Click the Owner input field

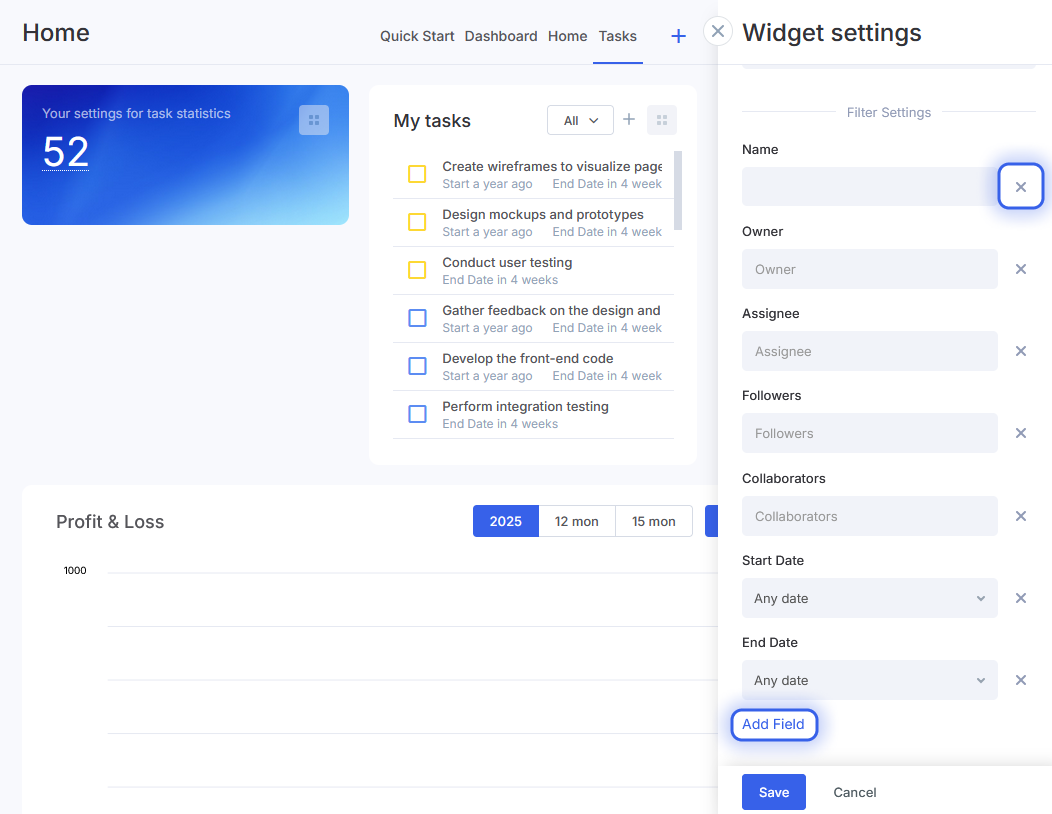pyautogui.click(x=870, y=269)
